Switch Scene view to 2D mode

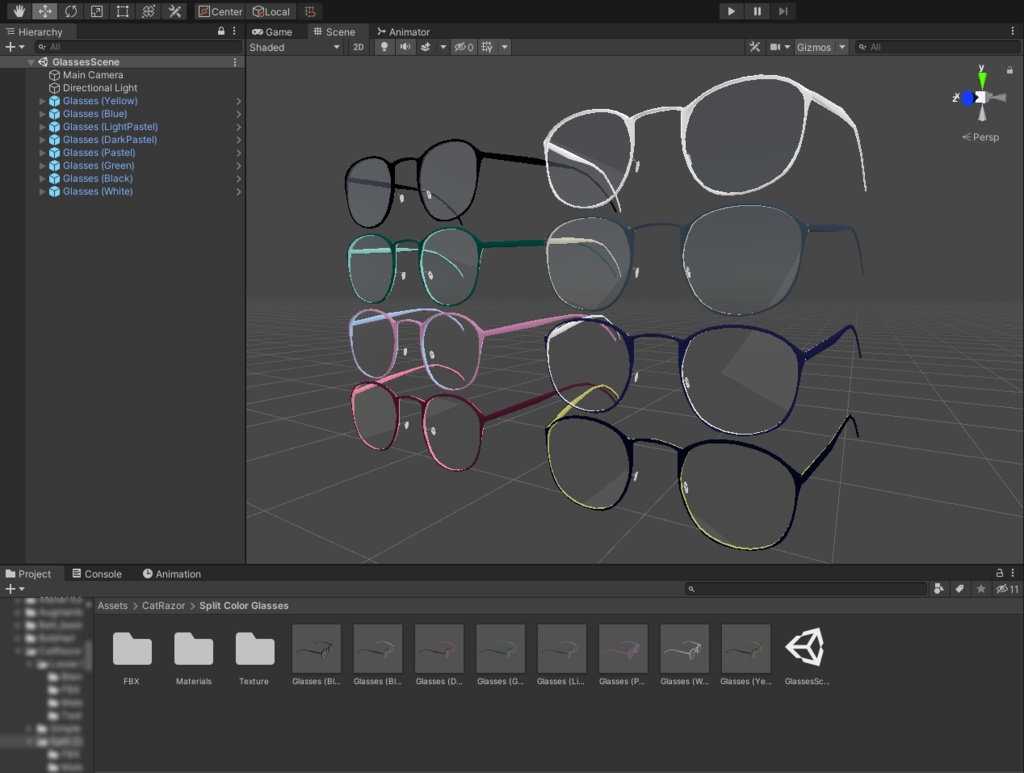[358, 46]
